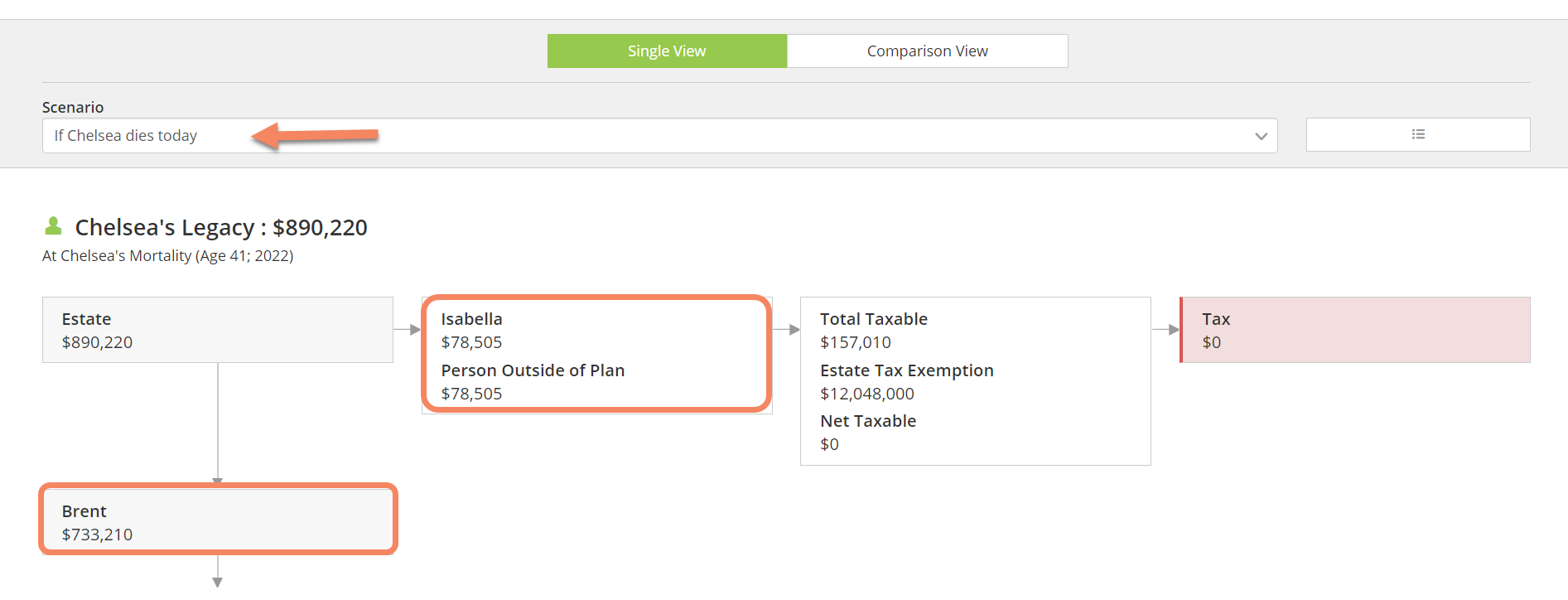This screenshot has width=1568, height=600.
Task: Click the Net Taxable $0 entry
Action: tap(868, 432)
